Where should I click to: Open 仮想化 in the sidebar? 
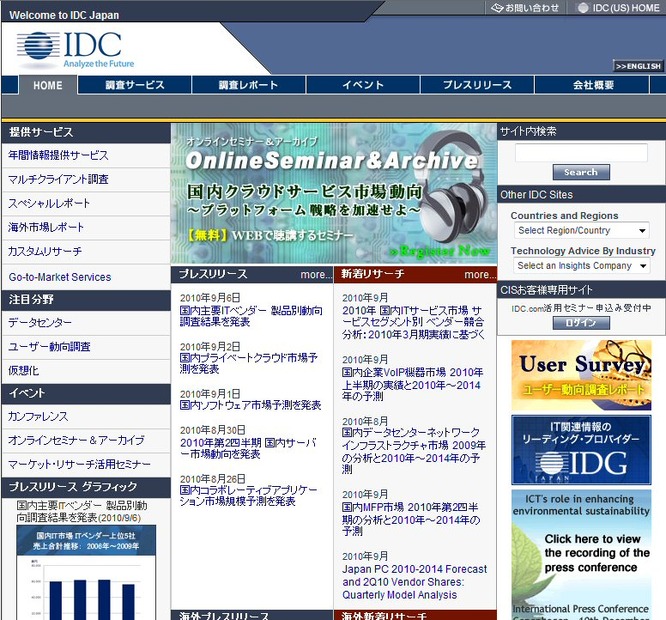click(x=24, y=370)
